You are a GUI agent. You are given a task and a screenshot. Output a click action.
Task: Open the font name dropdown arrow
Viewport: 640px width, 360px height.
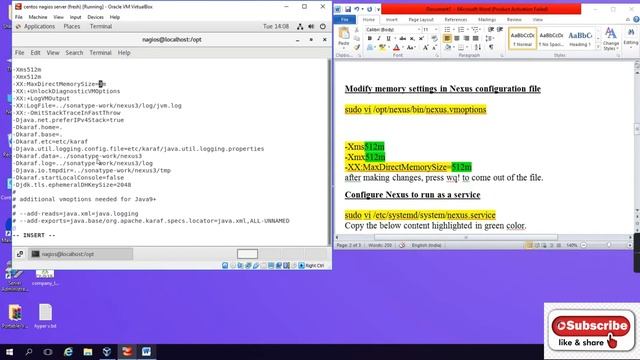(x=419, y=30)
